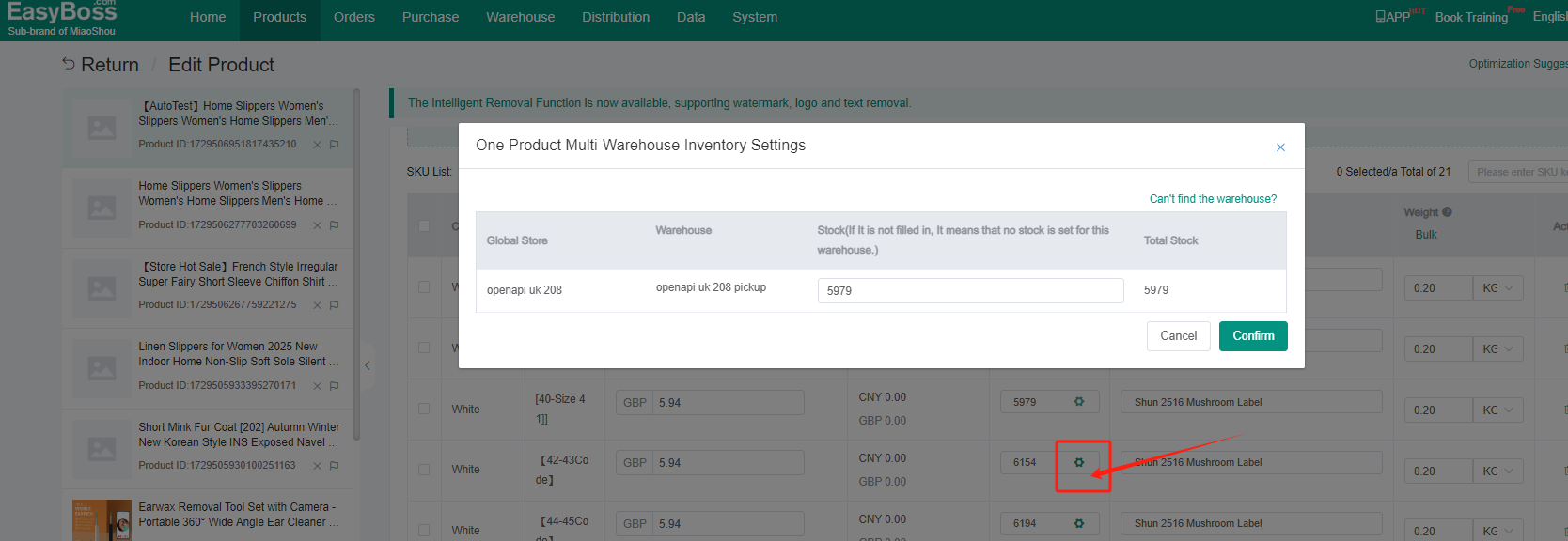Open "Can't find the warehouse?" link
This screenshot has width=1568, height=541.
tap(1213, 199)
